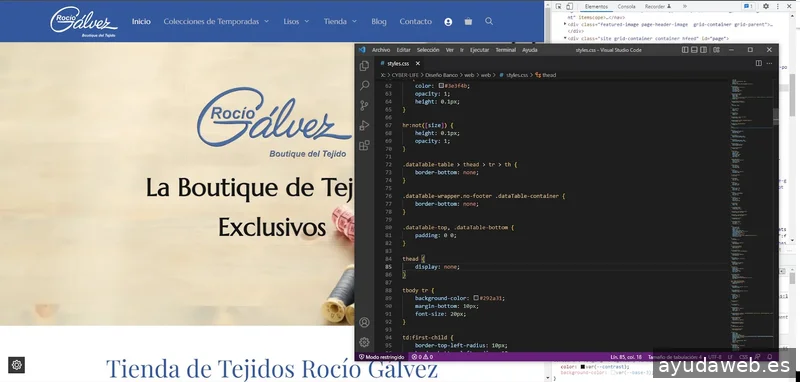This screenshot has height=382, width=800.
Task: Click Colecciones de Temporadas nav link
Action: coord(211,21)
